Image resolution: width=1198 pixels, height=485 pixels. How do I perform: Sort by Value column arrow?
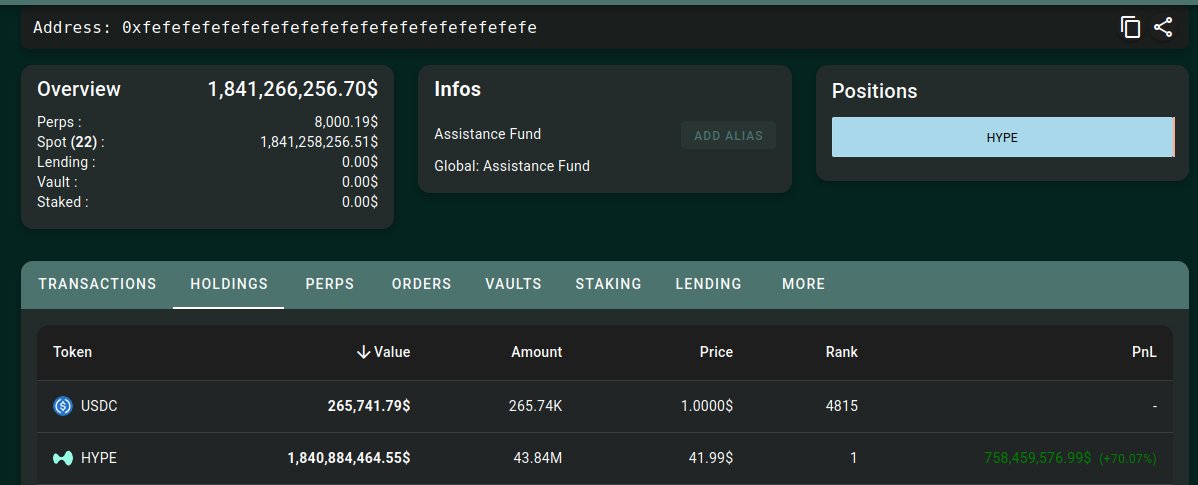tap(364, 352)
